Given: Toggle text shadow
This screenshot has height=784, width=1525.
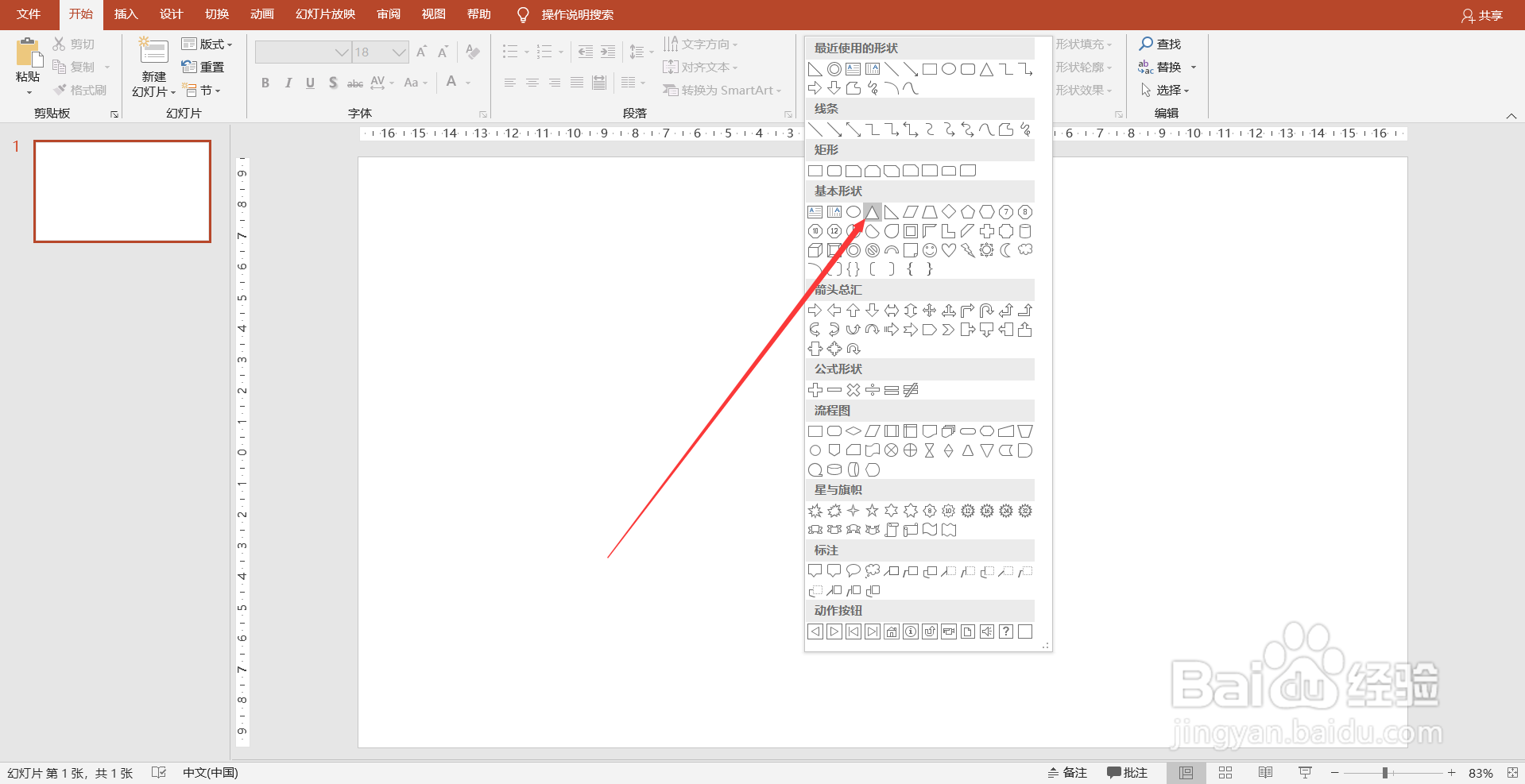Looking at the screenshot, I should click(x=332, y=83).
